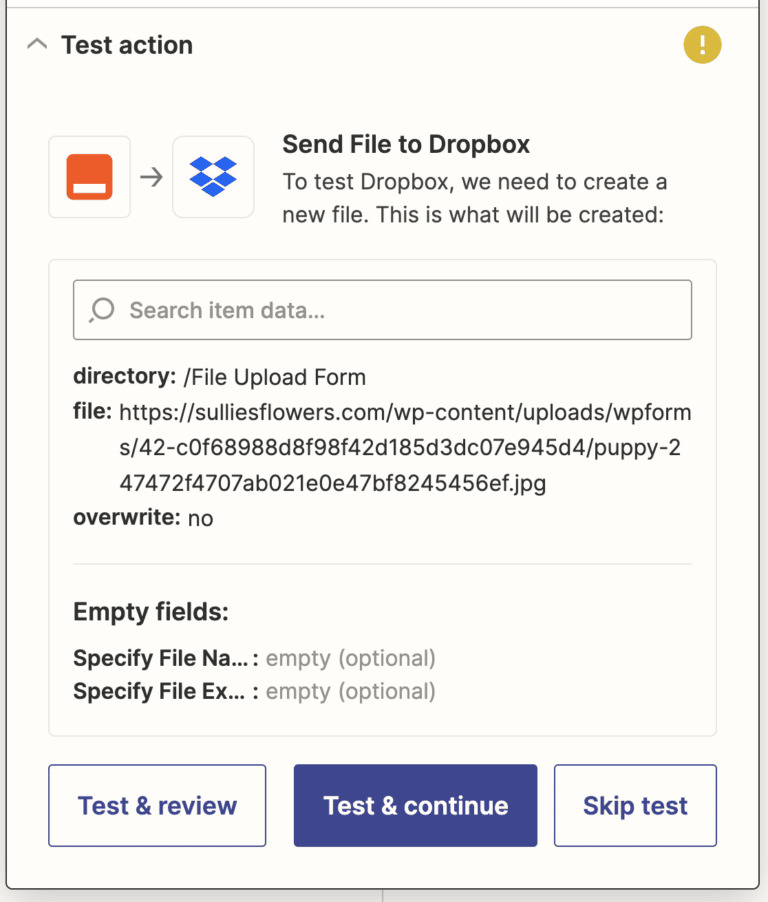This screenshot has height=902, width=768.
Task: Select the WPForms orange app icon
Action: pos(88,176)
